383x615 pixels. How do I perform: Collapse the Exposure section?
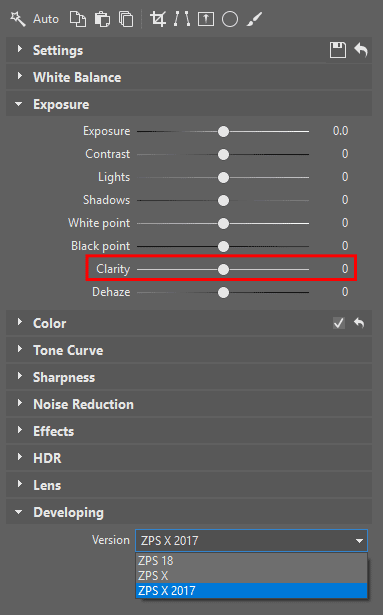(18, 104)
